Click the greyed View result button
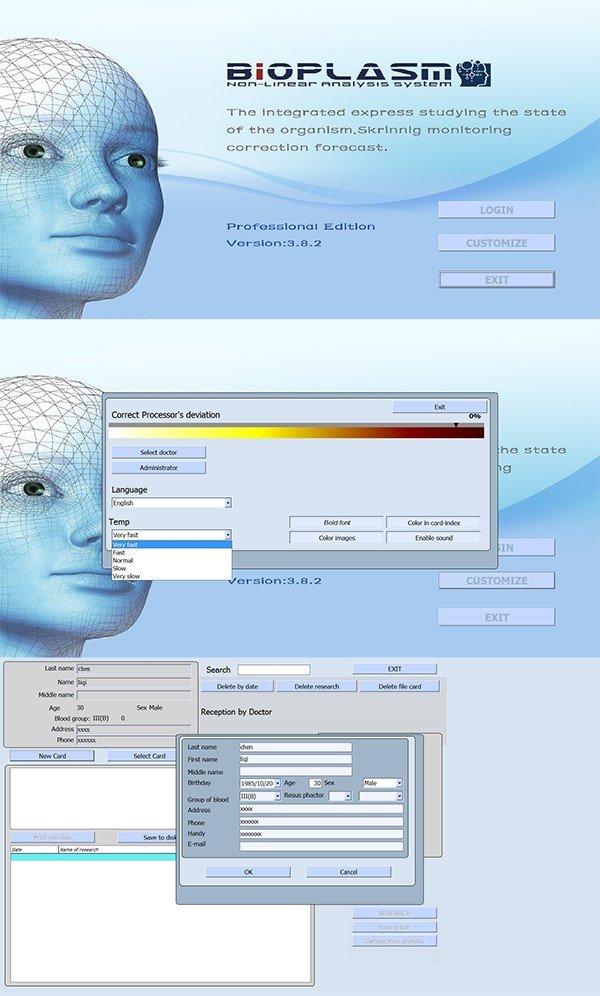600x996 pixels. click(x=395, y=927)
